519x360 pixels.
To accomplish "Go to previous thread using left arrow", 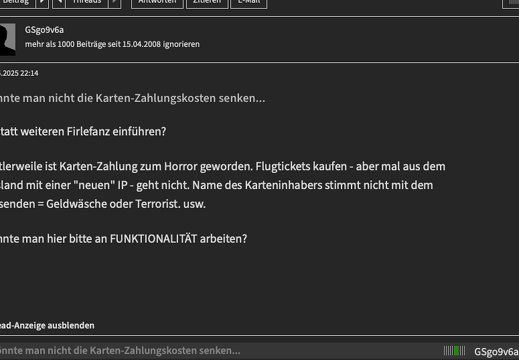I will pyautogui.click(x=59, y=2).
